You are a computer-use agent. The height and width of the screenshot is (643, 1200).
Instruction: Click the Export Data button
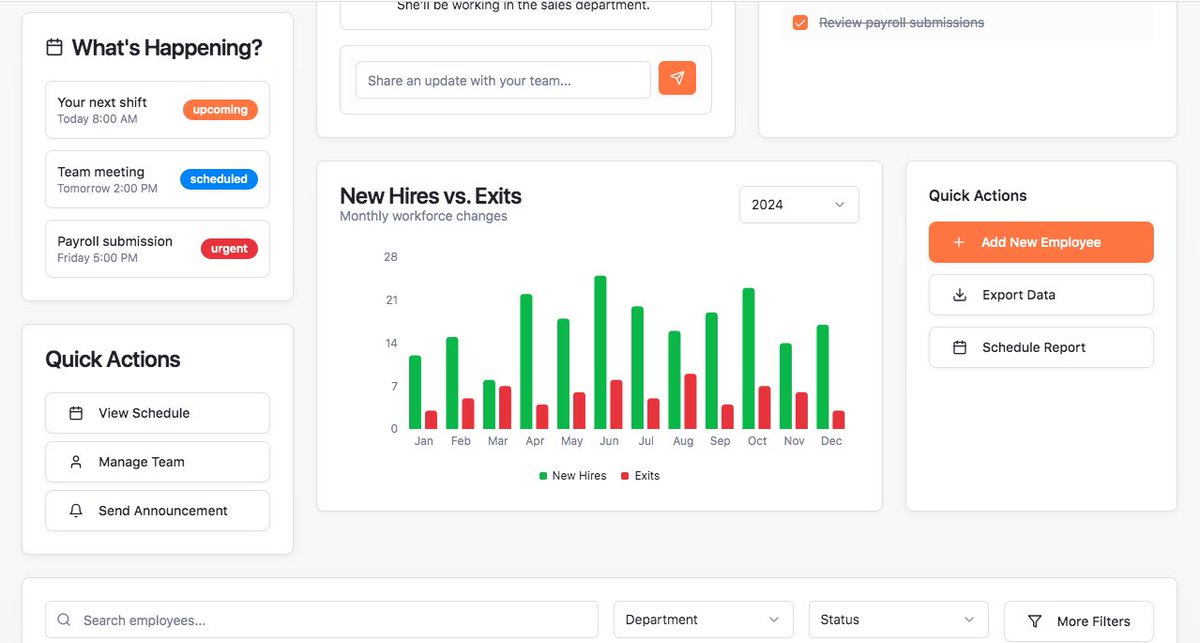pyautogui.click(x=1040, y=294)
